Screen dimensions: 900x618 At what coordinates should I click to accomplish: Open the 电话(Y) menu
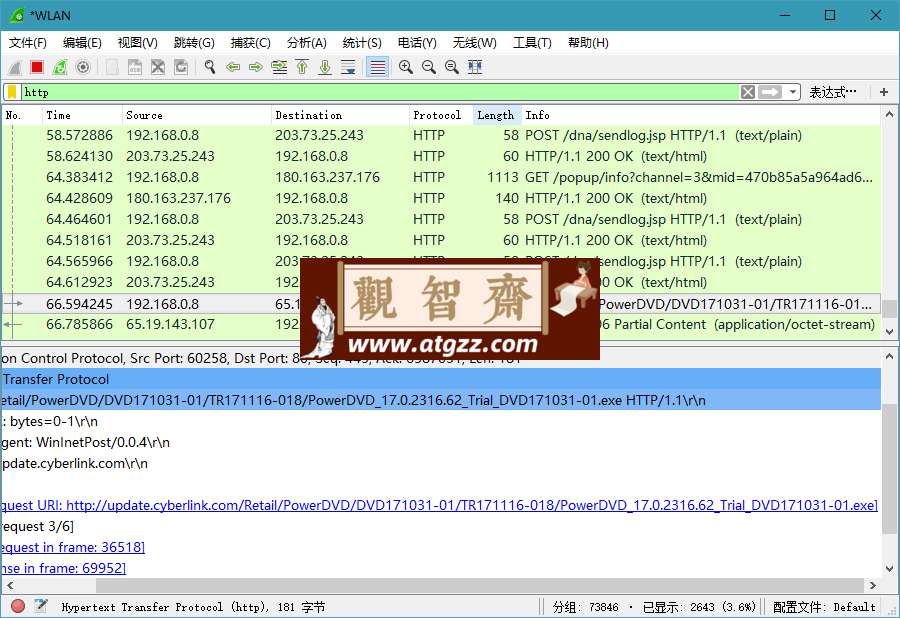417,43
